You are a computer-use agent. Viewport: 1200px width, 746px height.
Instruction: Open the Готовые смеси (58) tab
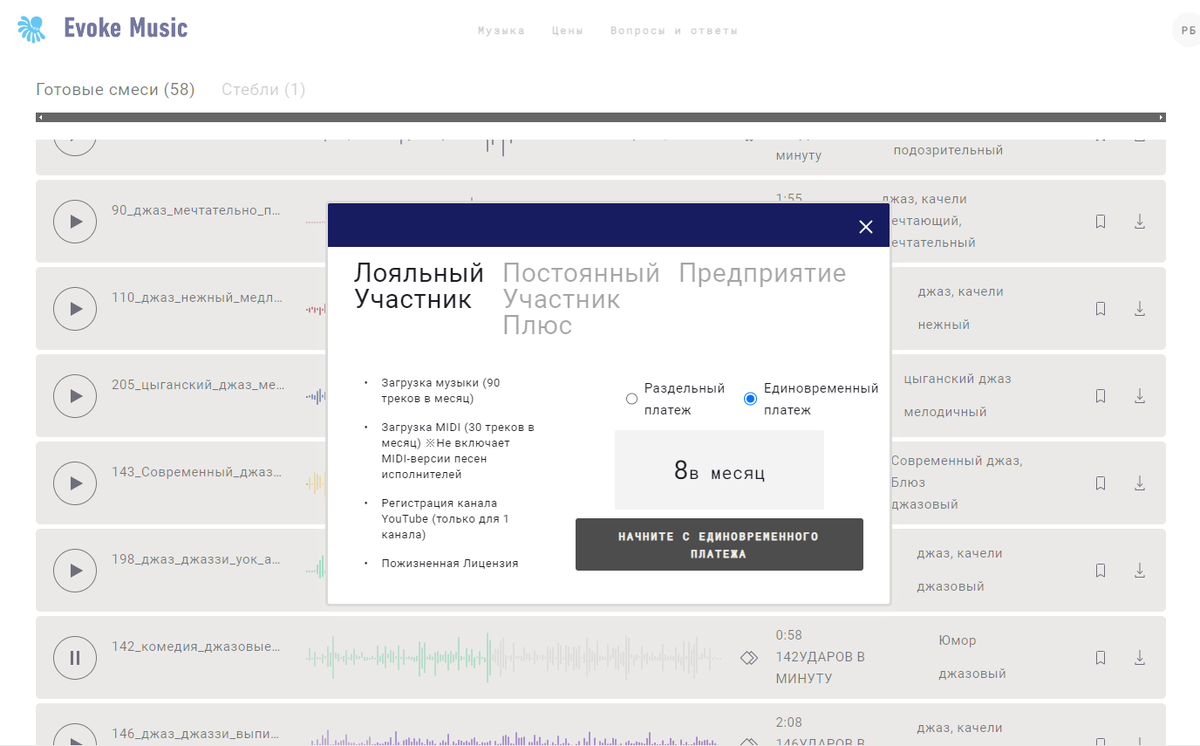(114, 89)
